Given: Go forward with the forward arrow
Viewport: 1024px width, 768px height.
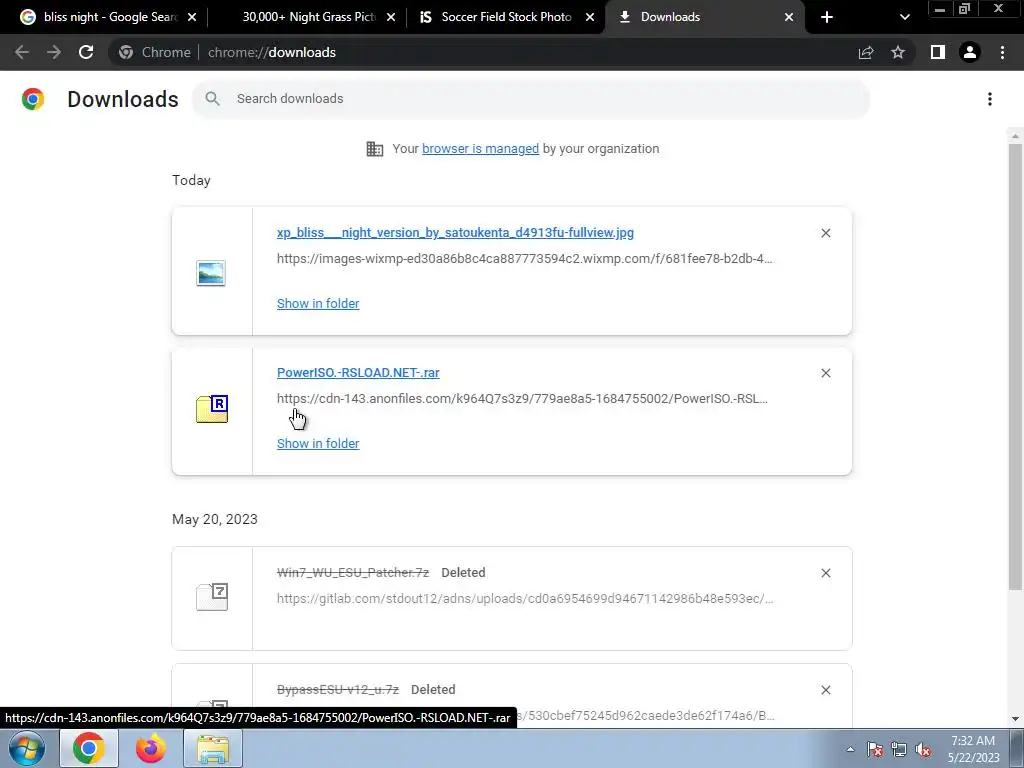Looking at the screenshot, I should pos(54,52).
